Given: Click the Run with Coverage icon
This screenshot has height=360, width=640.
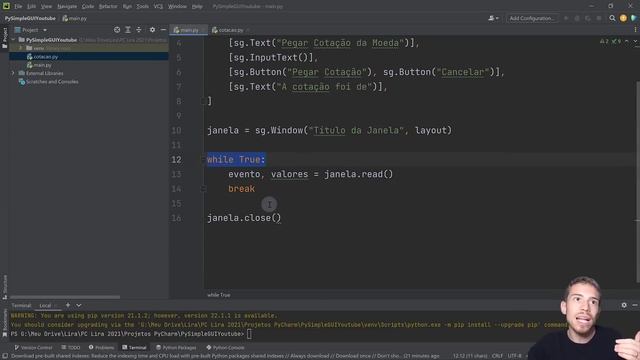Looking at the screenshot, I should (x=588, y=18).
